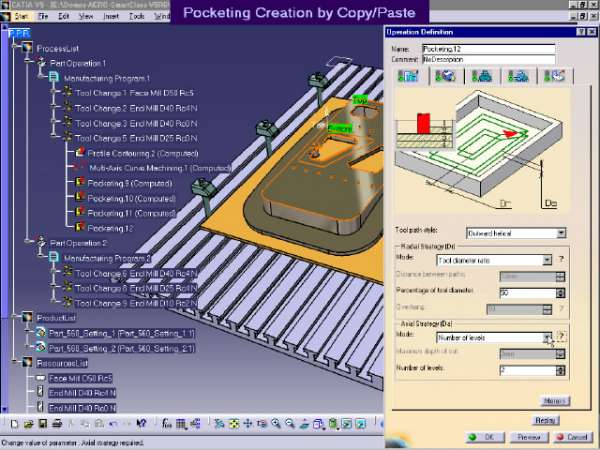Click the OK button
Image resolution: width=600 pixels, height=450 pixels.
(486, 437)
